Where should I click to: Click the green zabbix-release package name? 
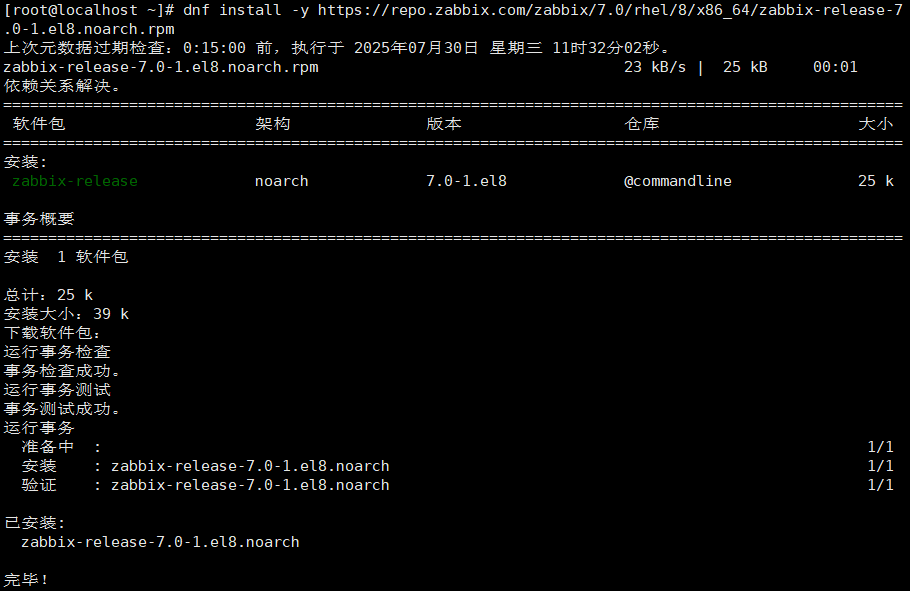(x=75, y=181)
